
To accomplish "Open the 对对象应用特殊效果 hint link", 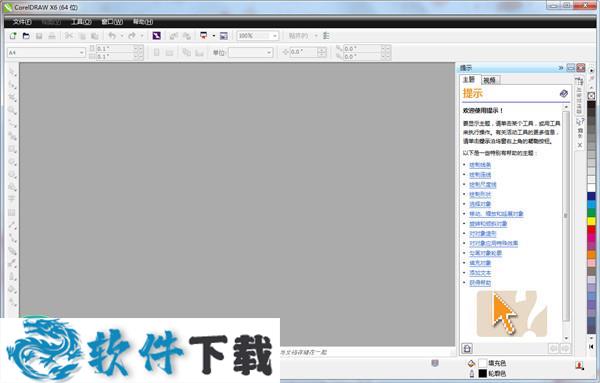I will pos(494,243).
